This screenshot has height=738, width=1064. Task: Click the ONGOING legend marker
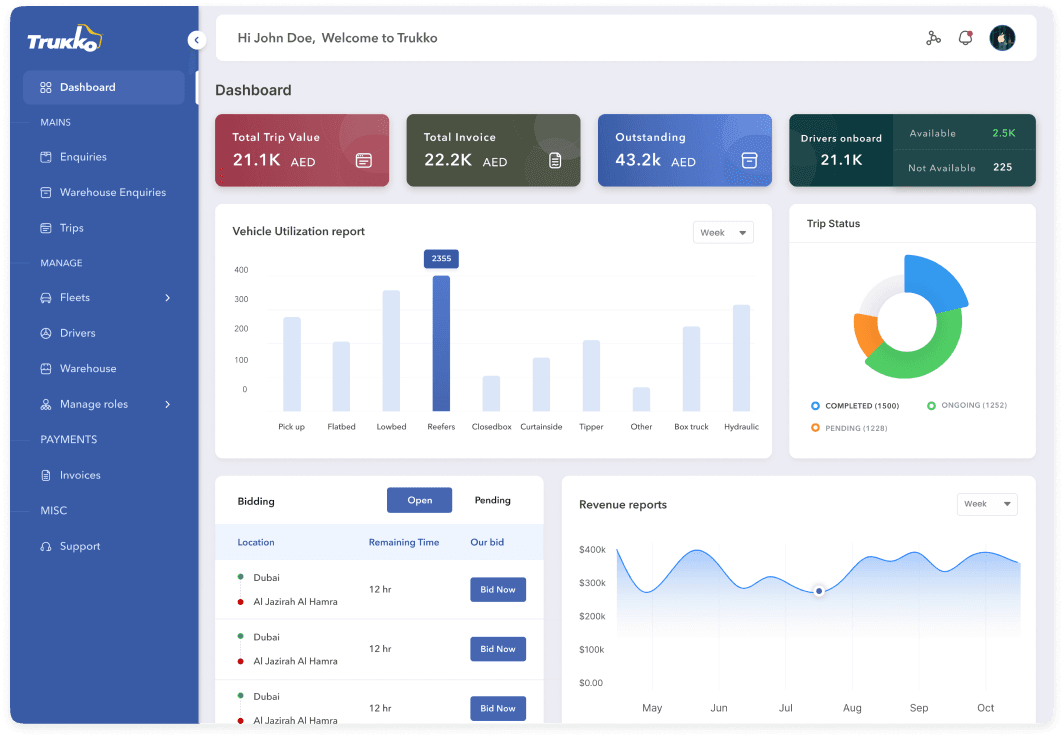[x=931, y=406]
